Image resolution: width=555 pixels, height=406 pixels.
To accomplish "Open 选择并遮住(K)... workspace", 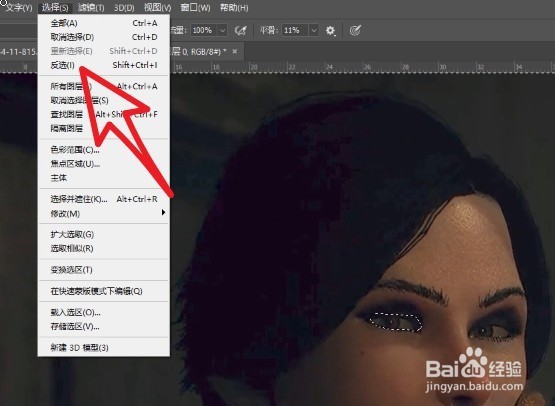I will click(104, 199).
